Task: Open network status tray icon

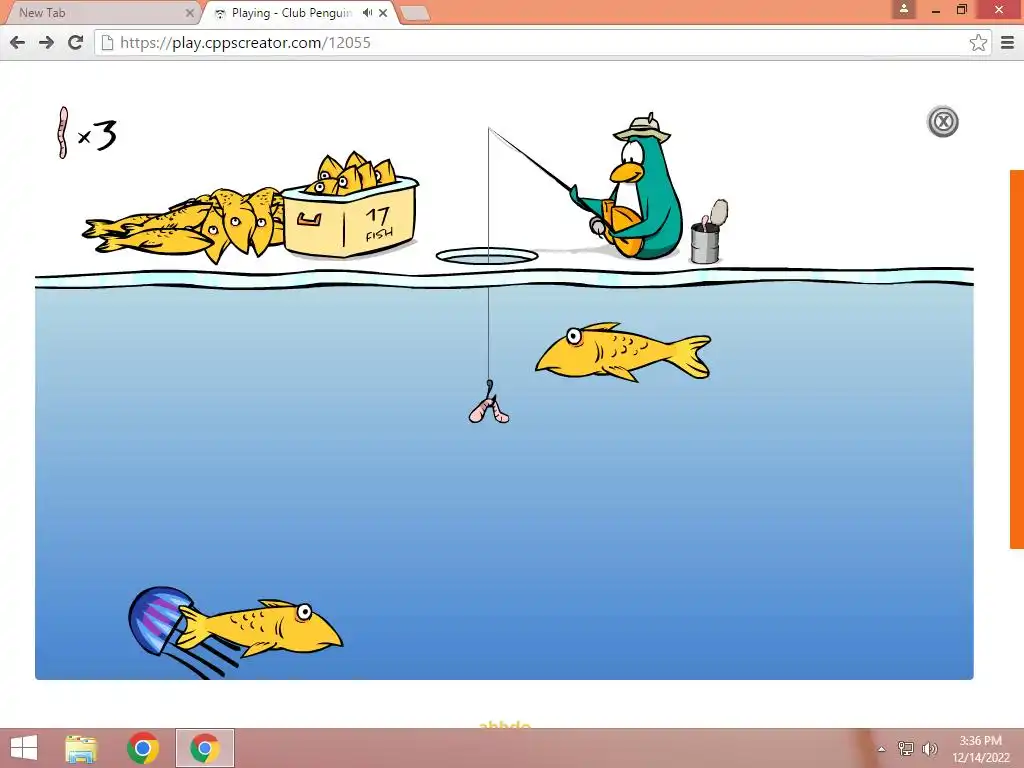Action: click(x=905, y=748)
